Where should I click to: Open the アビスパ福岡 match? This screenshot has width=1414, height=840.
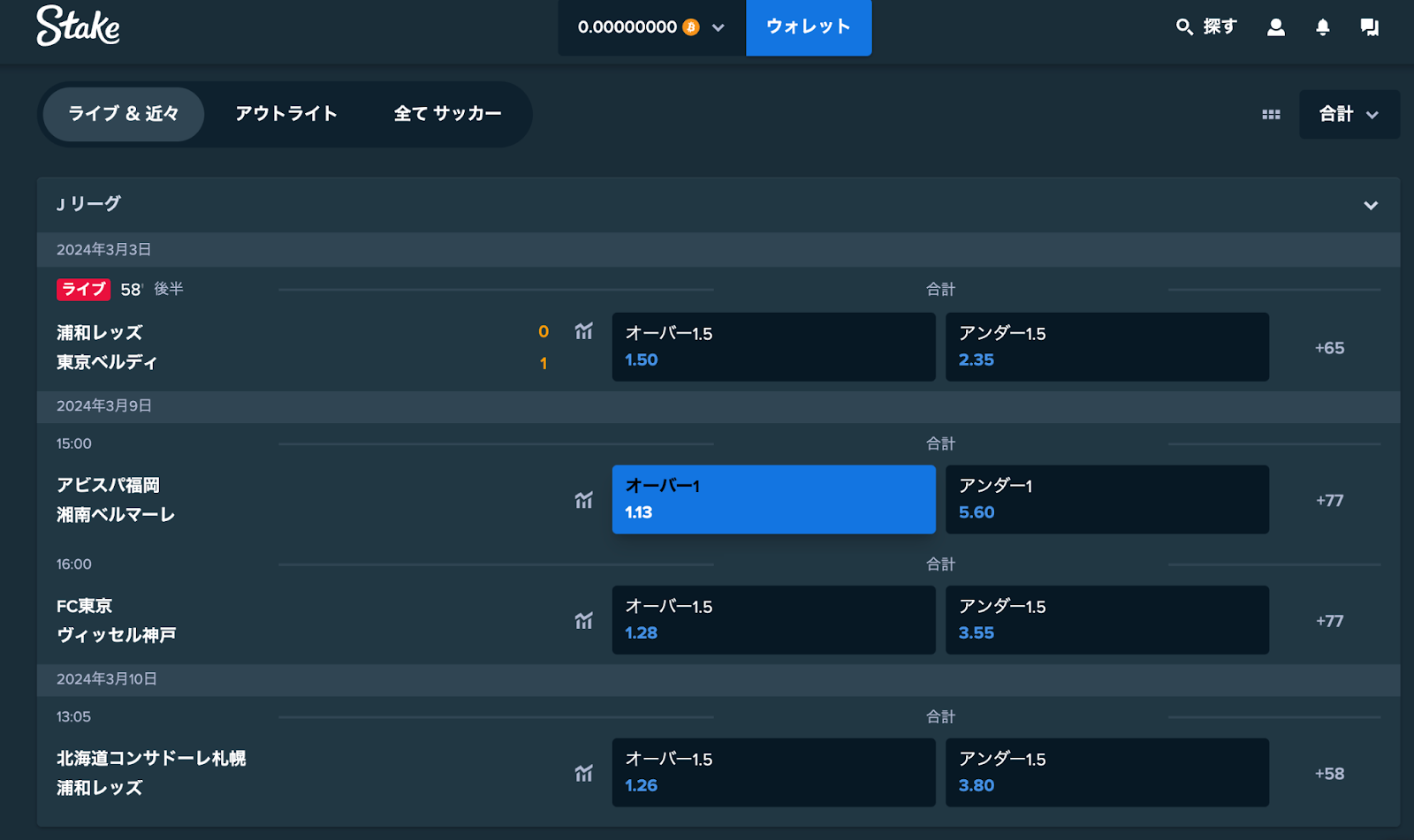(108, 485)
